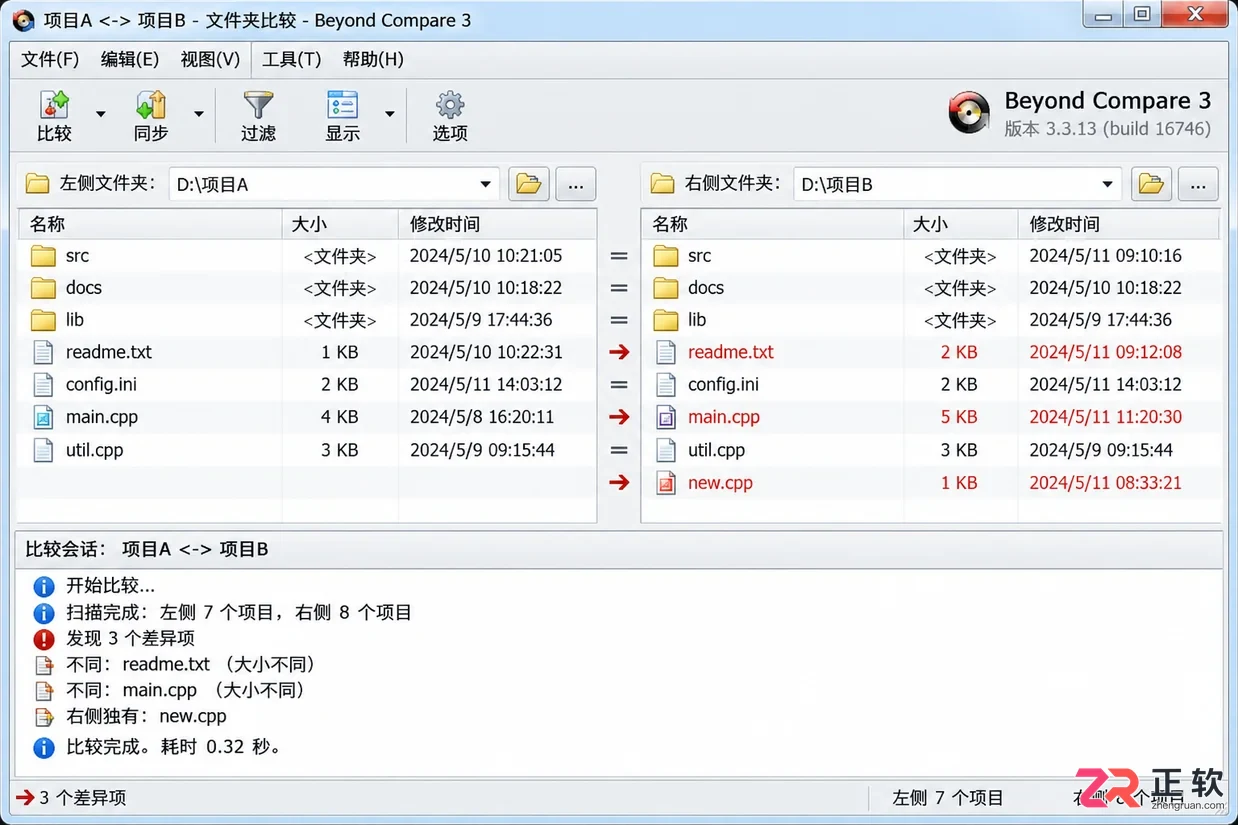Select src folder icon in right pane

666,256
